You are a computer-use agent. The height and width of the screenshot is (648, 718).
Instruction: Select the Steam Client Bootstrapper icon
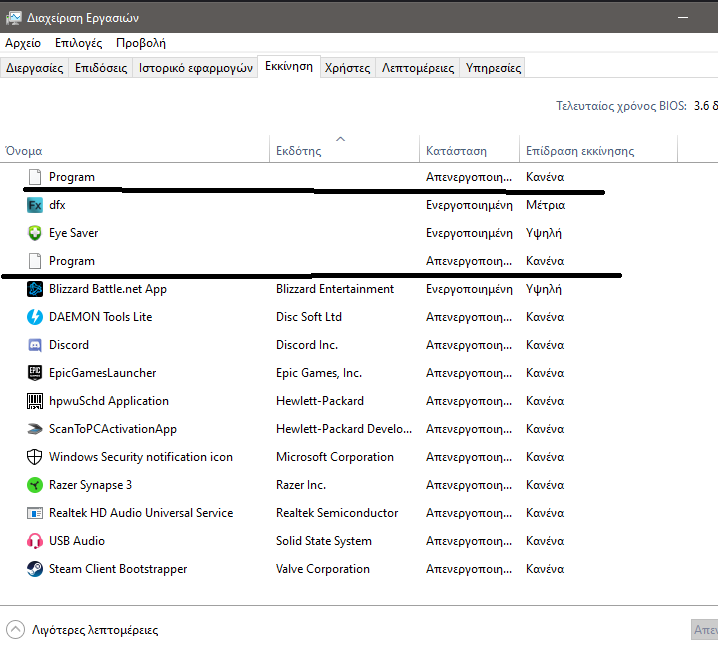35,569
